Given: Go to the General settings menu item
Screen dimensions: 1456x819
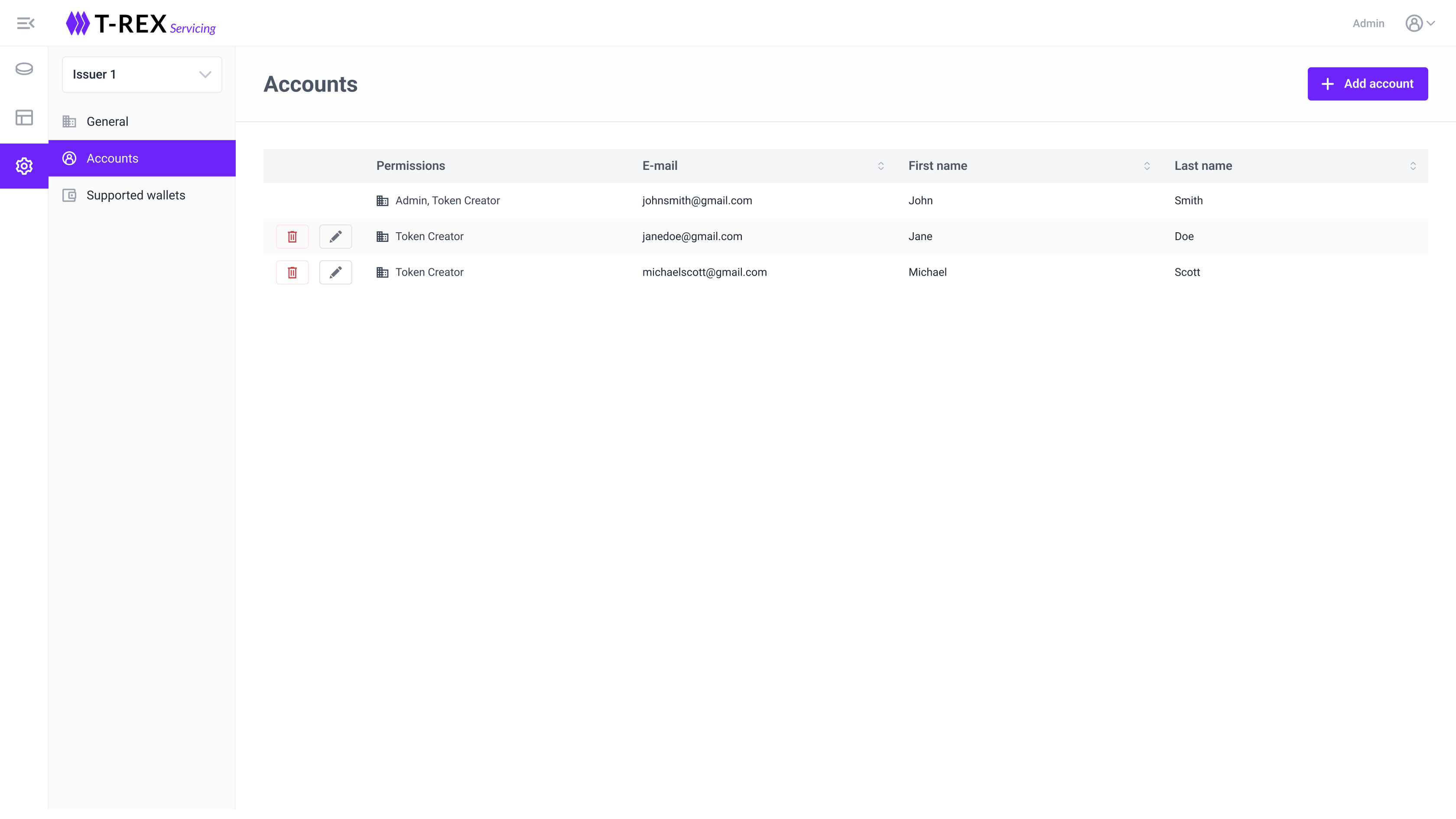Looking at the screenshot, I should (x=107, y=121).
